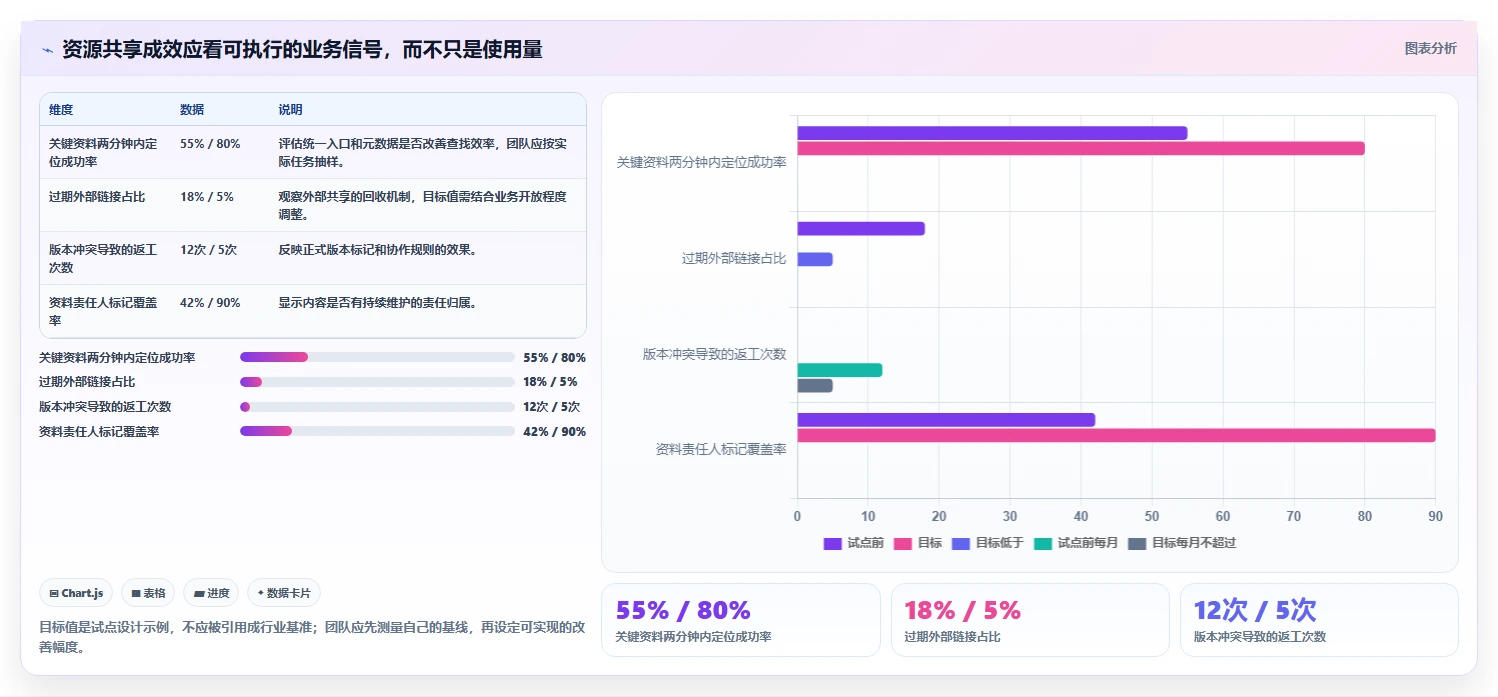The height and width of the screenshot is (697, 1498).
Task: Click the 关键资料两分钟内定位成功率 progress bar
Action: click(377, 357)
